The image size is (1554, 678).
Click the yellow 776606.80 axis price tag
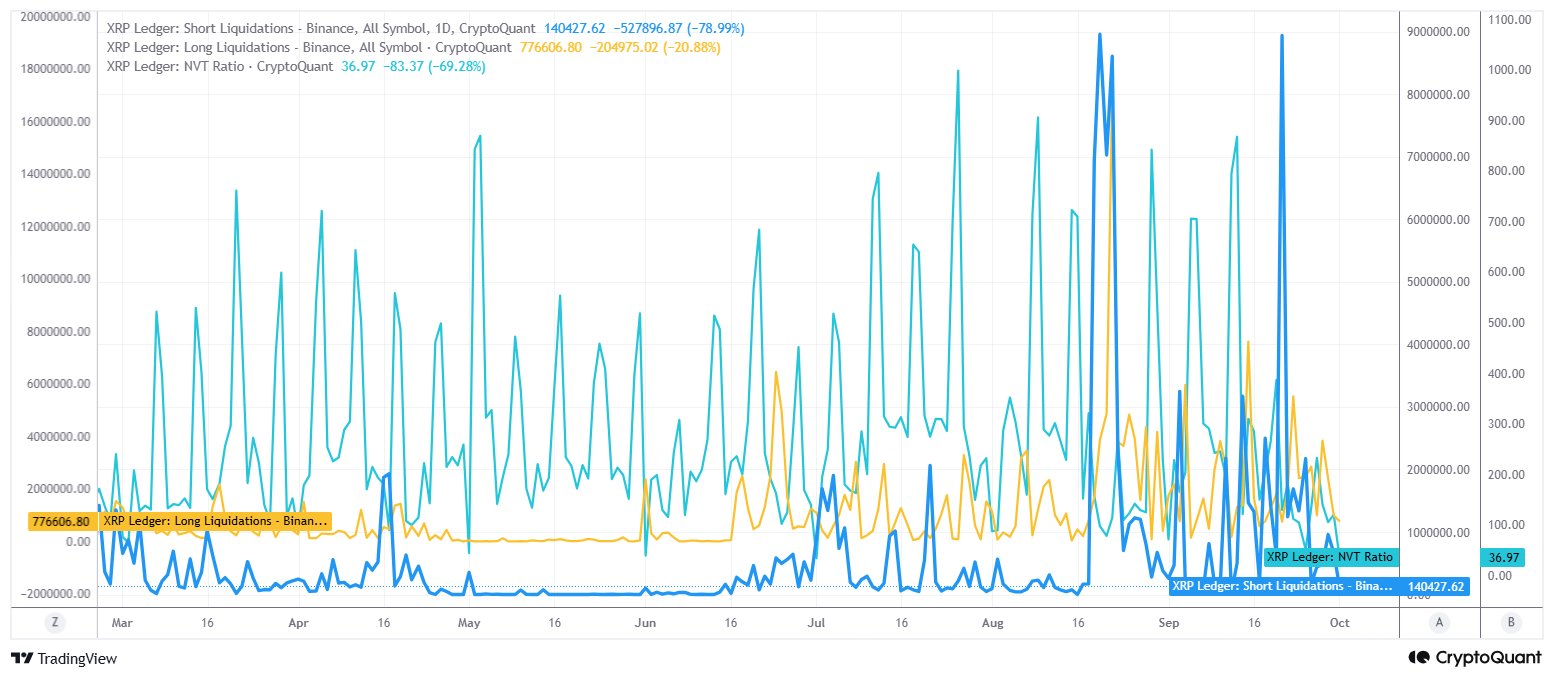62,521
